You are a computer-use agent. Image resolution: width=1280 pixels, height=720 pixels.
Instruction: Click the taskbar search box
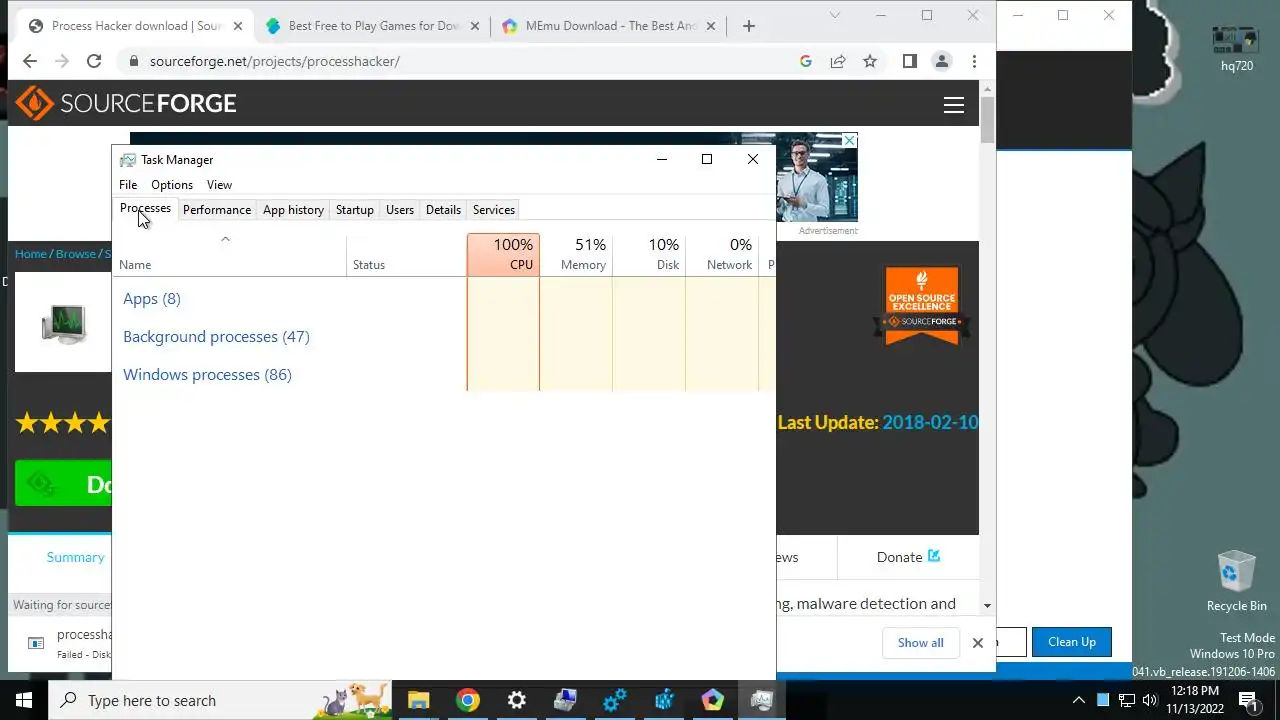[x=220, y=700]
